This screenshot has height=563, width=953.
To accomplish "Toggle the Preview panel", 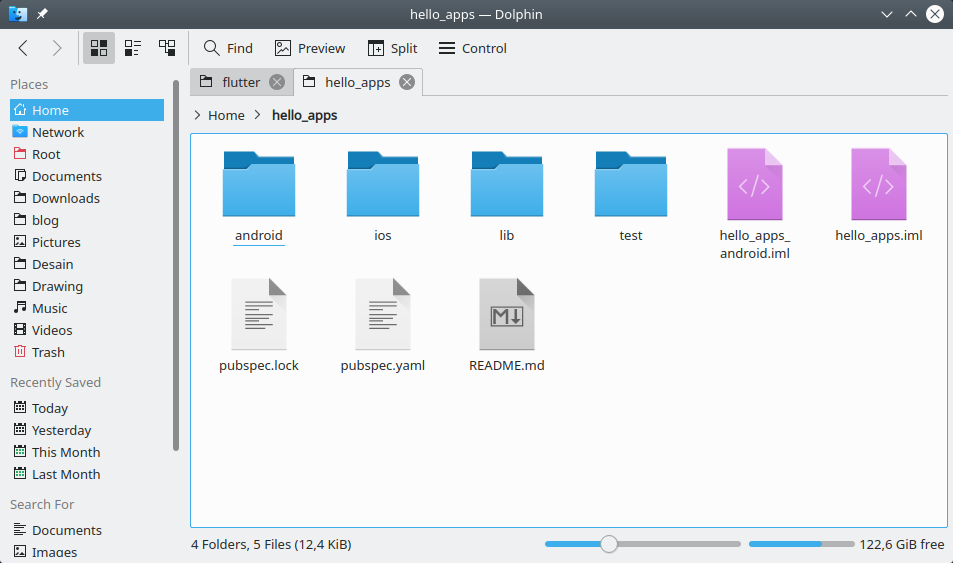I will click(310, 48).
